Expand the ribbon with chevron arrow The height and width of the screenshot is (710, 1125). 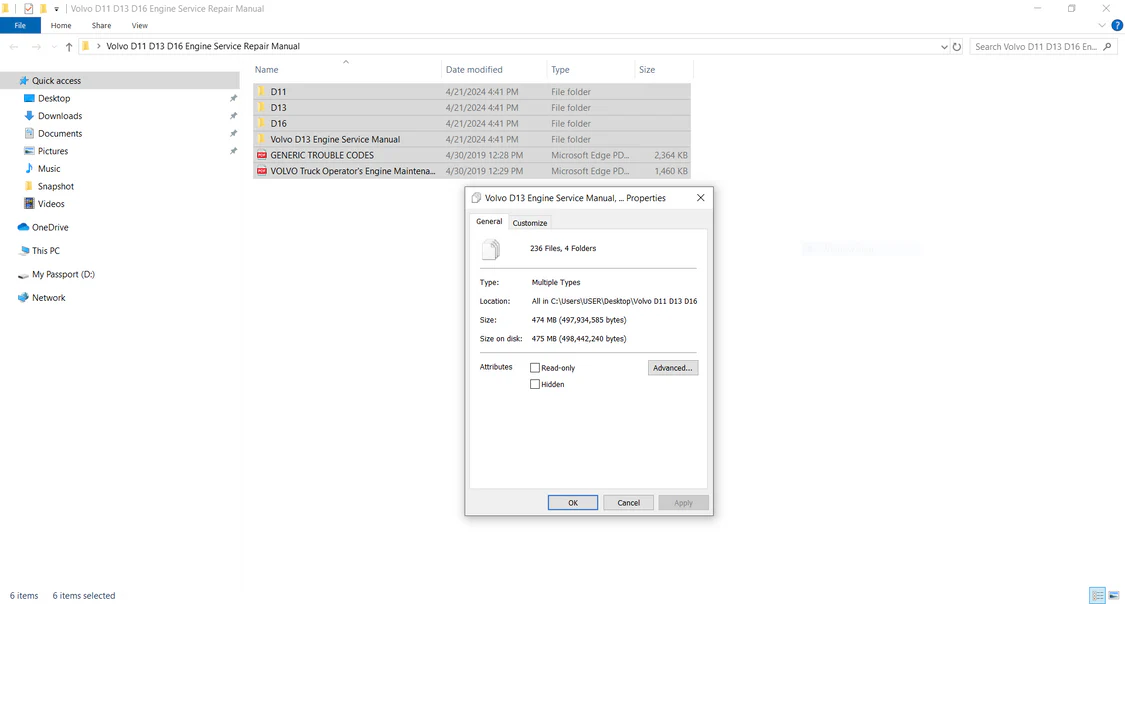click(x=1102, y=25)
